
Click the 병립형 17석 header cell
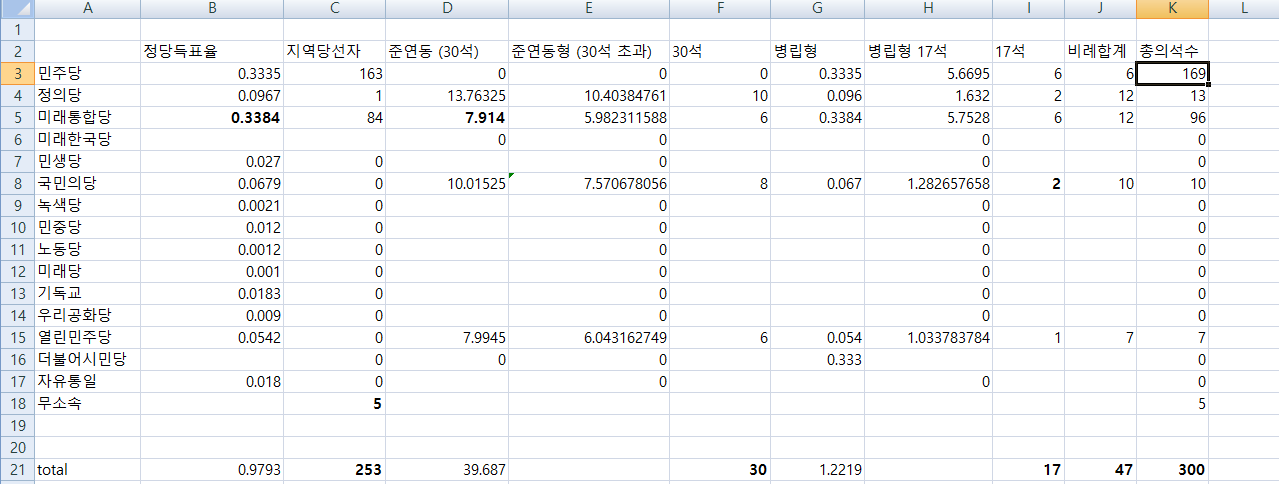point(928,52)
